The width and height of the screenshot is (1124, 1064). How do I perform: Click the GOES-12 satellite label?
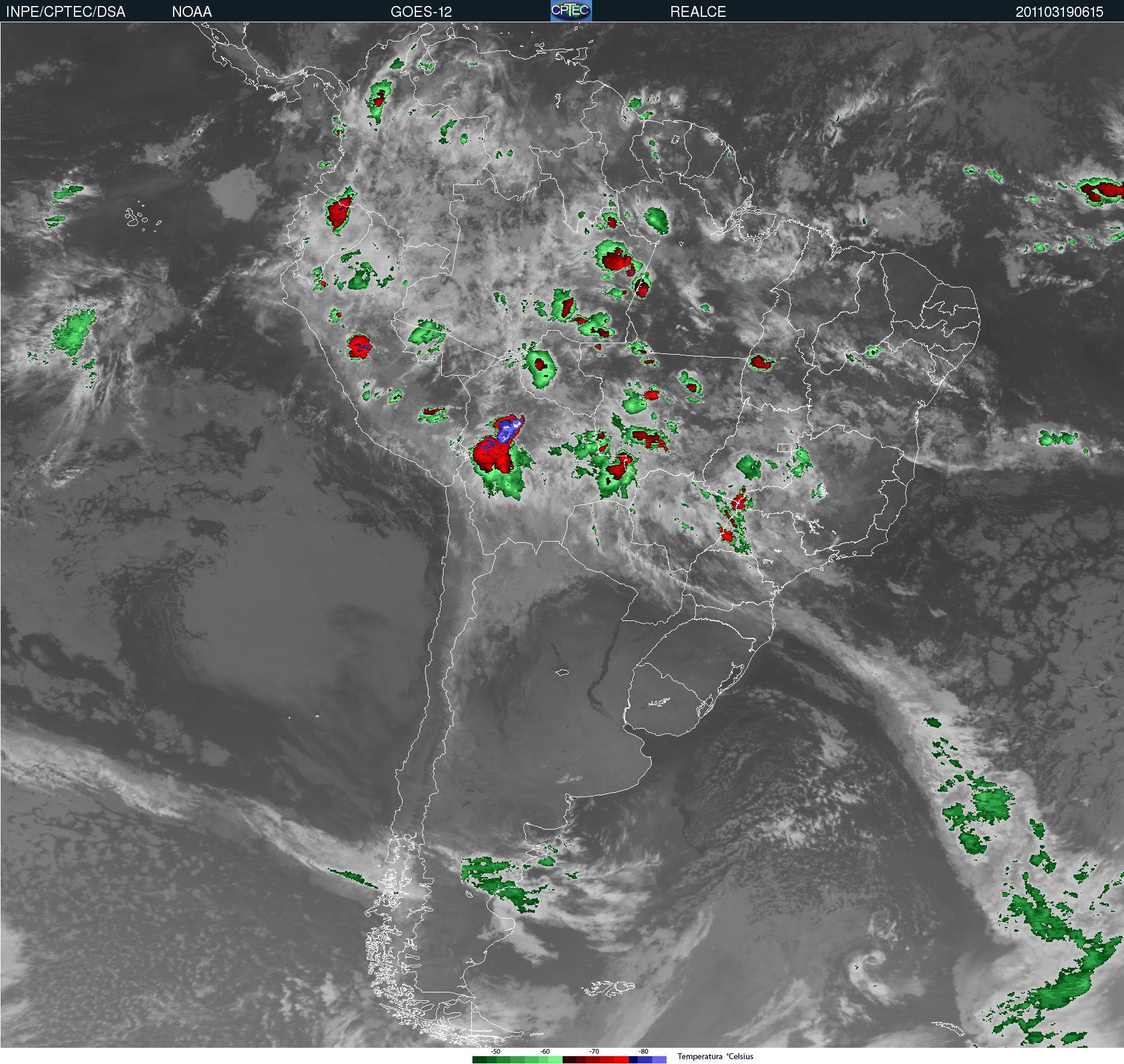[x=421, y=11]
